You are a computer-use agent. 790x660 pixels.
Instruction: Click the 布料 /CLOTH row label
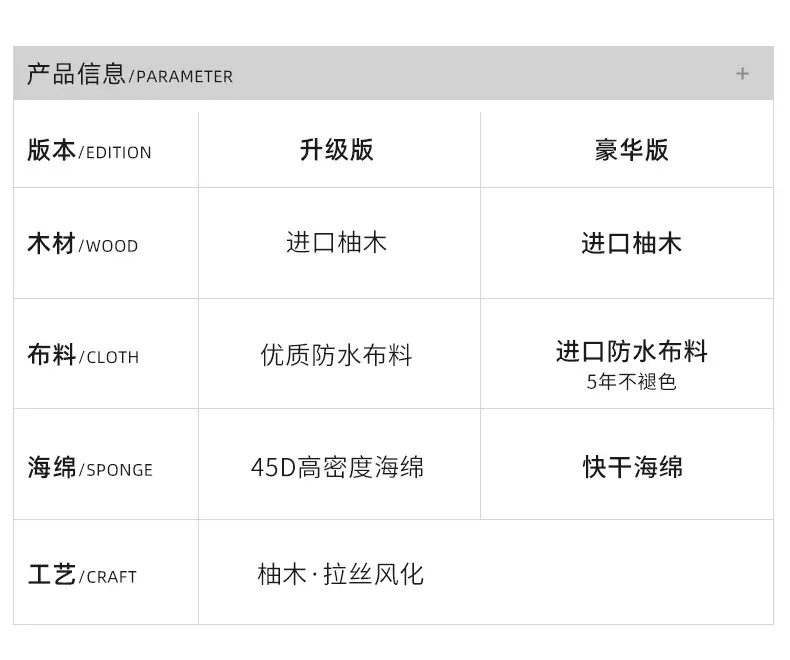click(83, 355)
